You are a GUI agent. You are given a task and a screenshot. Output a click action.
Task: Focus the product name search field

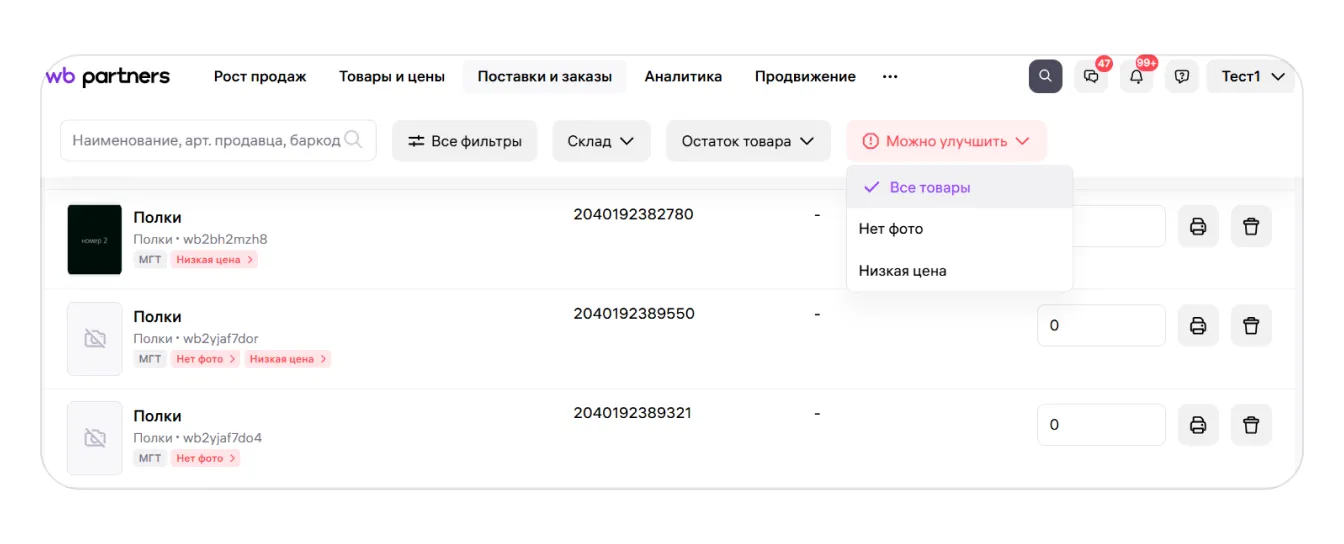(206, 141)
